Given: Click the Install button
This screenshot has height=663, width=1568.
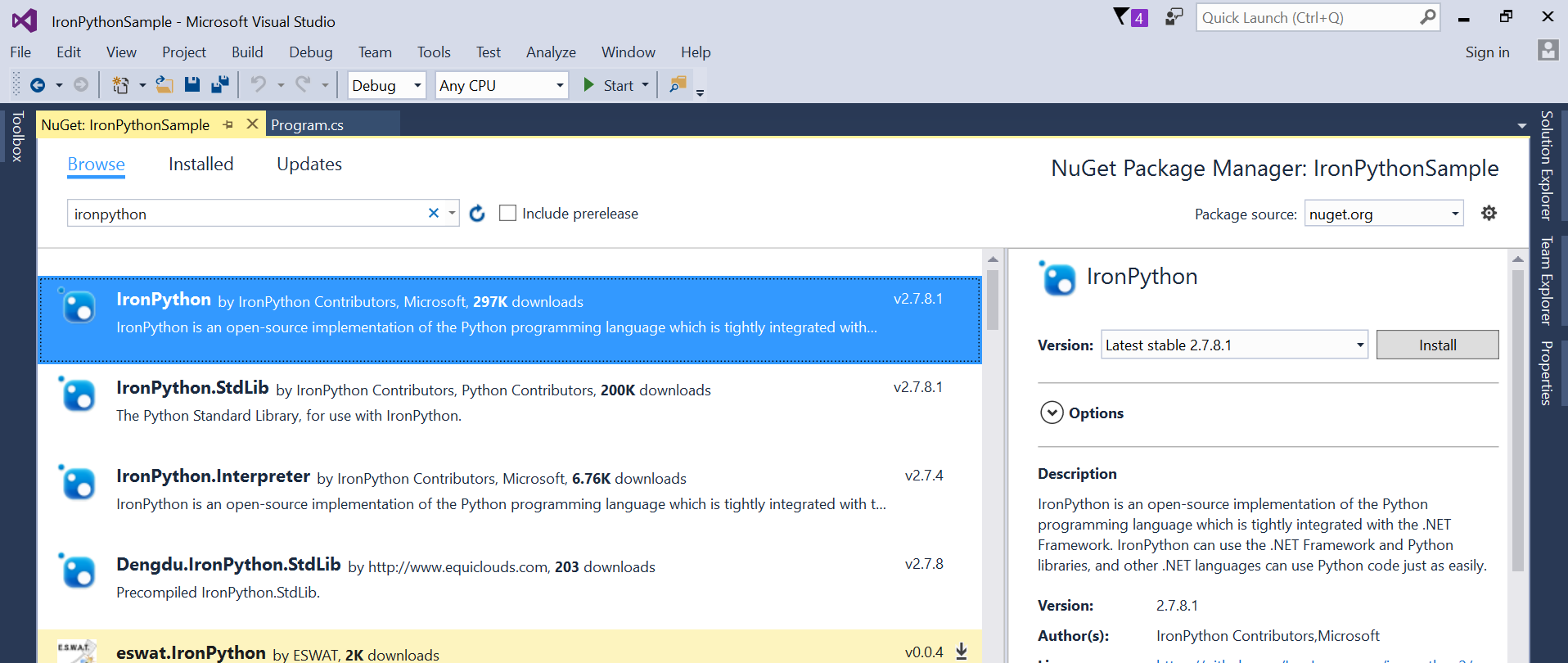Looking at the screenshot, I should (1437, 345).
